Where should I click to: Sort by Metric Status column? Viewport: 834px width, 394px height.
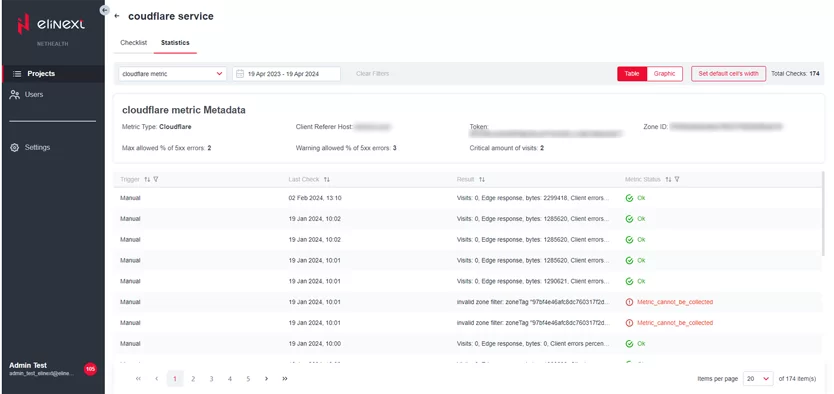click(669, 180)
